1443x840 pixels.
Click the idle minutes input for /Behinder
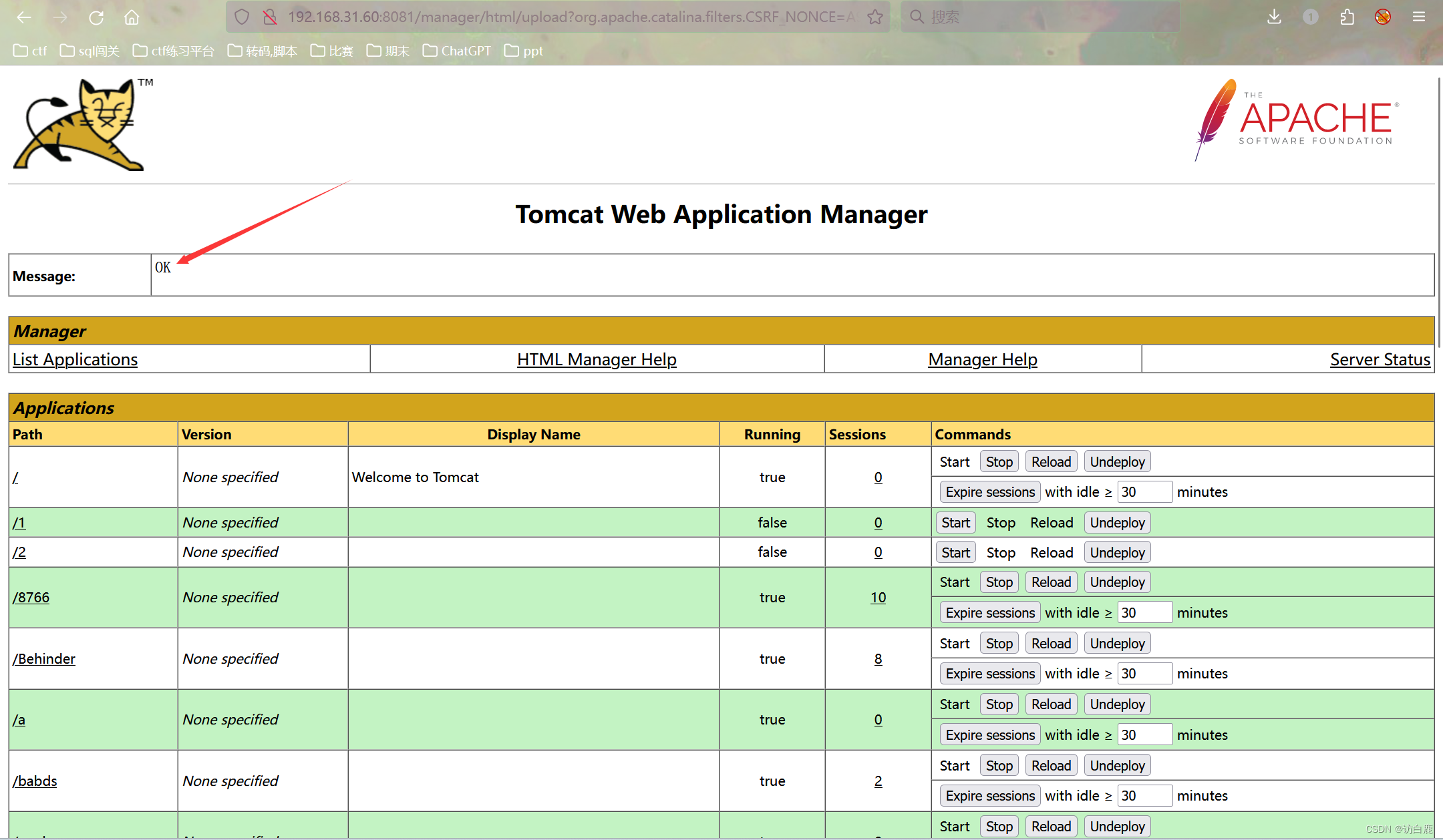[x=1145, y=673]
